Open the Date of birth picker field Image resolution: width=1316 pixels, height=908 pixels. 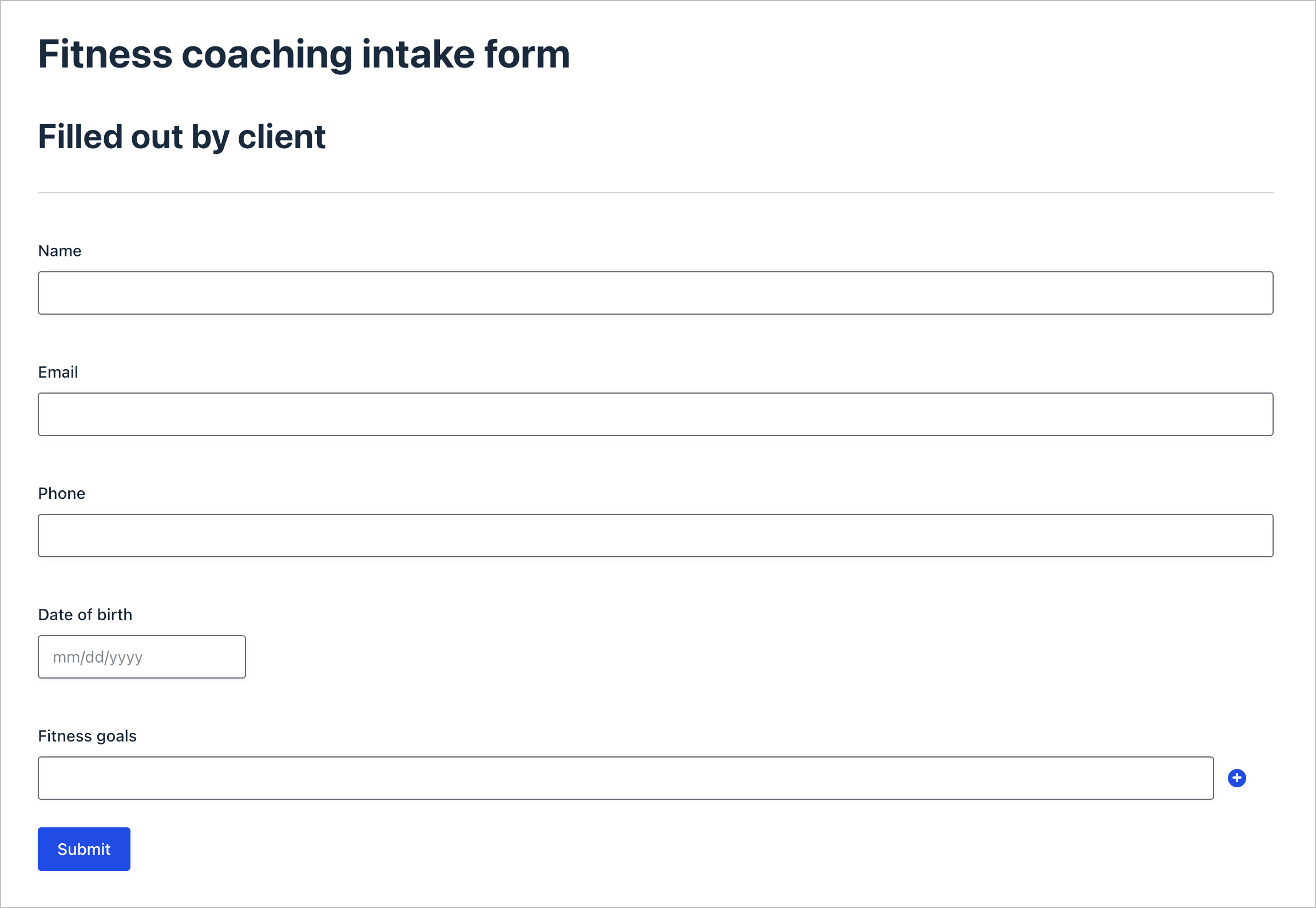[x=141, y=656]
